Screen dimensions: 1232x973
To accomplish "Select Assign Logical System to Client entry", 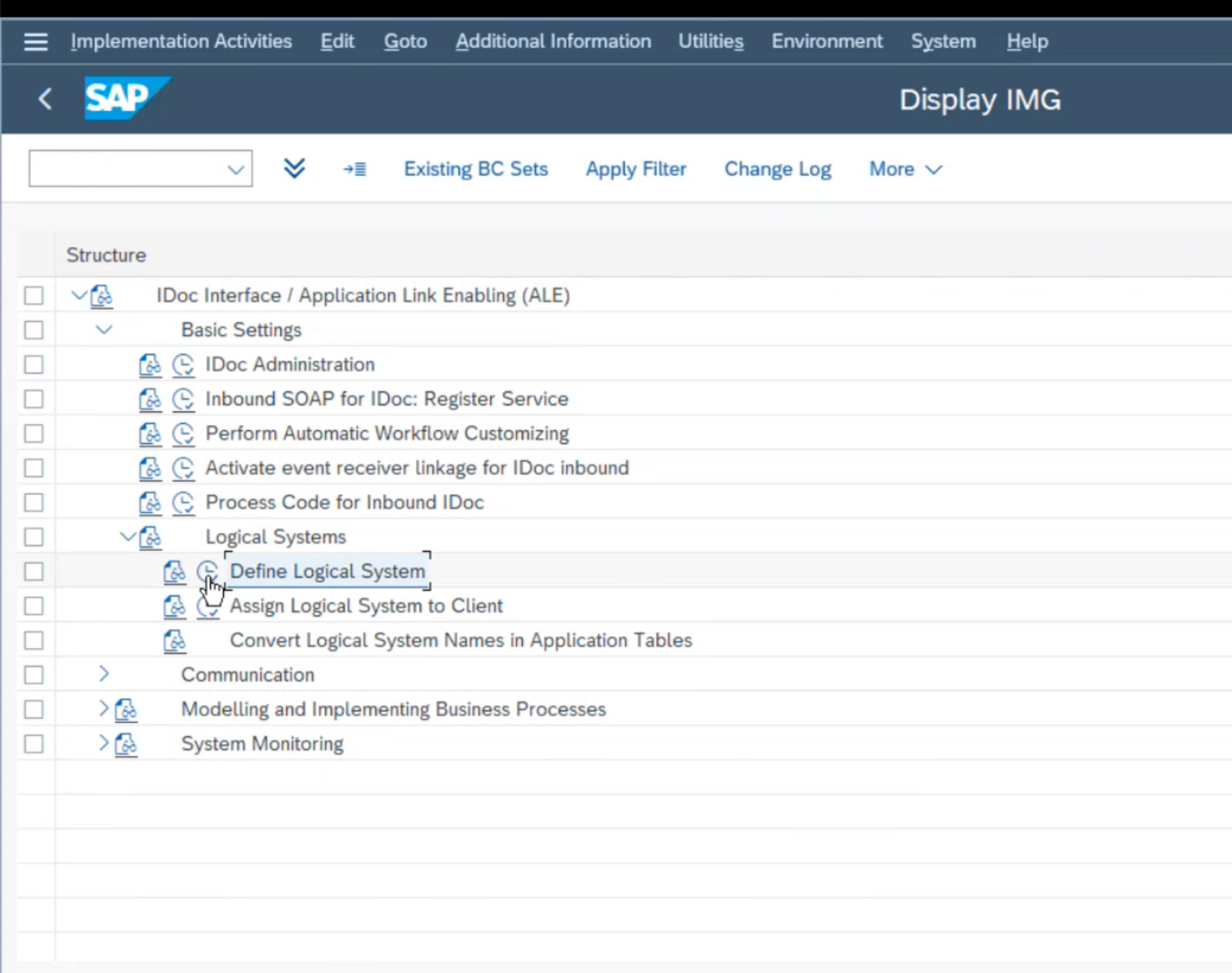I will tap(366, 606).
